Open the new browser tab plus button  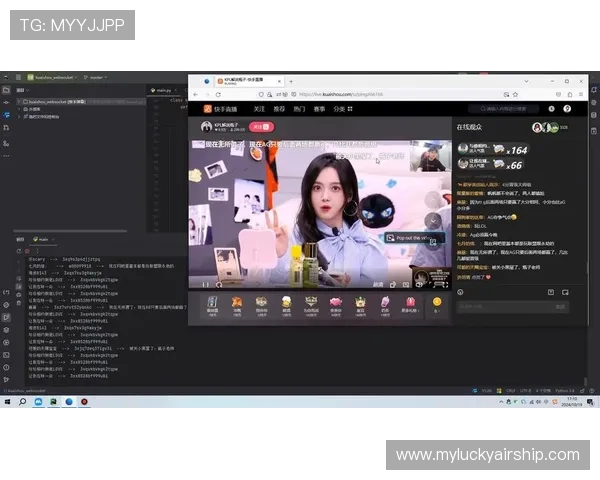[291, 80]
